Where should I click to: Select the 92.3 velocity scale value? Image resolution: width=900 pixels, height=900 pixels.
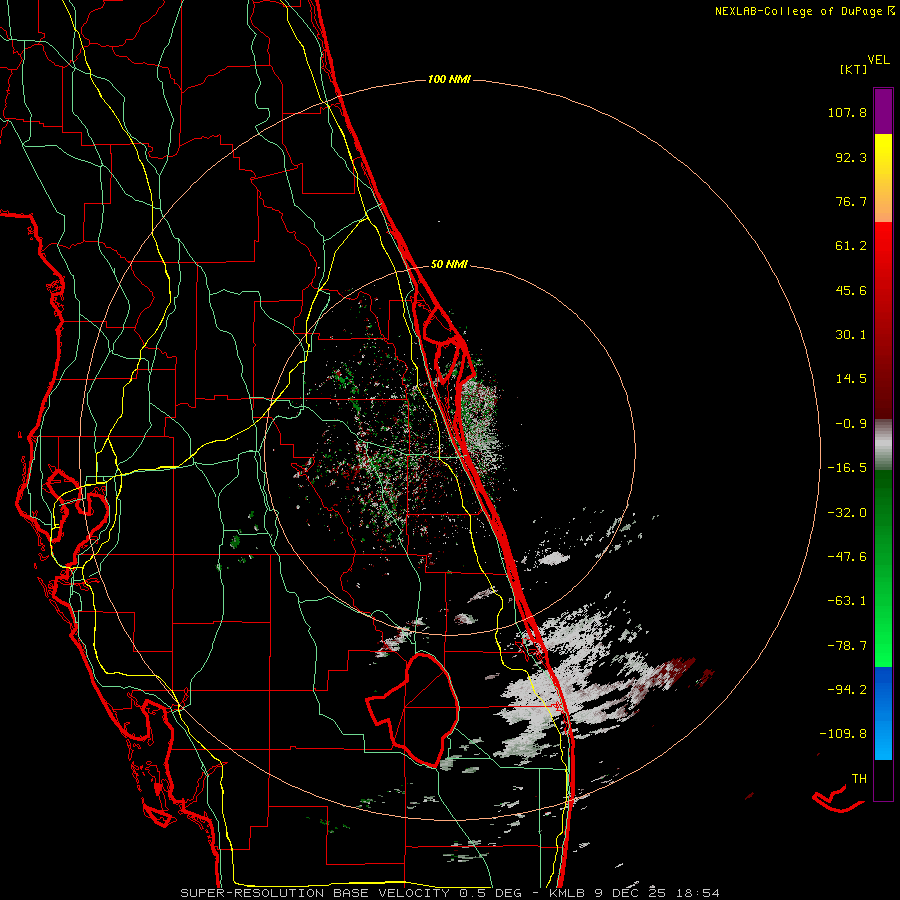tap(851, 157)
